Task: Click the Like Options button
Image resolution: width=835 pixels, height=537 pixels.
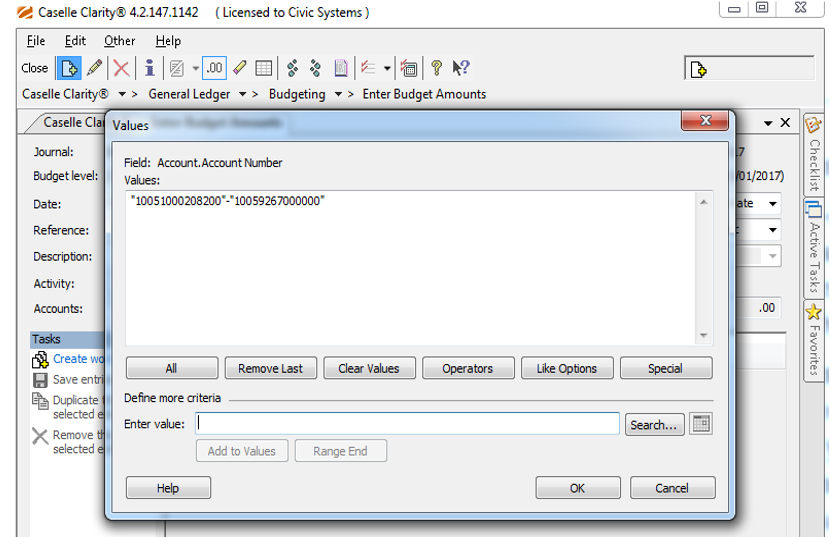Action: 567,368
